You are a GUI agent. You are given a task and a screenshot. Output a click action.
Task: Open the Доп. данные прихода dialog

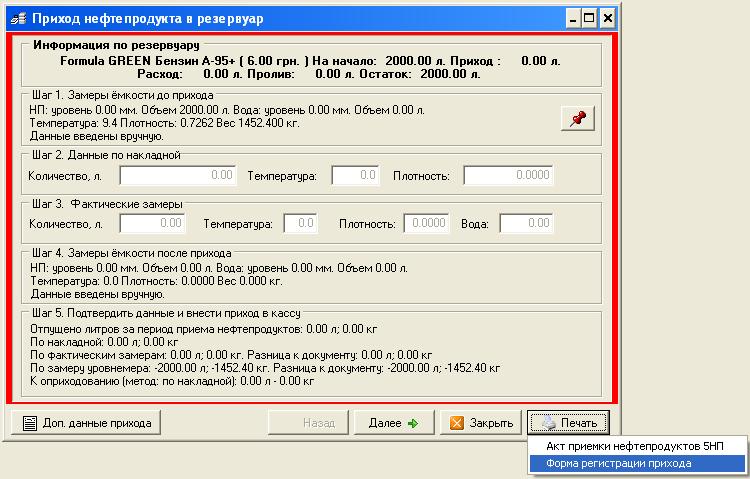(86, 423)
